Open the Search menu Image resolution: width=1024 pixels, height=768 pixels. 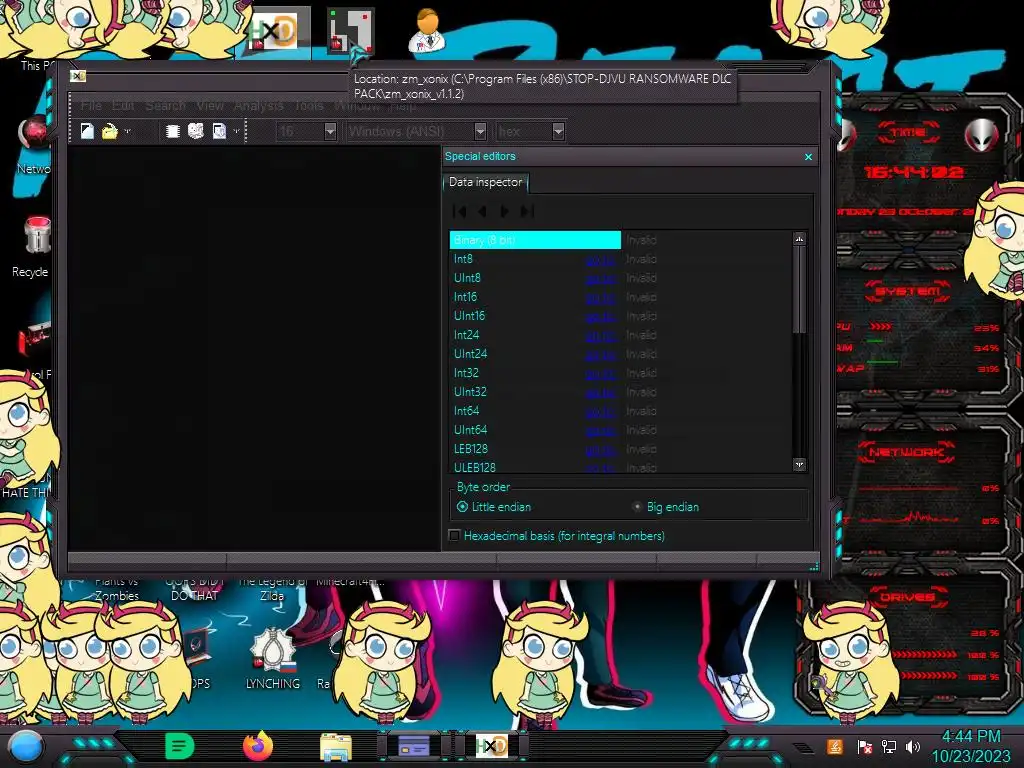point(165,105)
